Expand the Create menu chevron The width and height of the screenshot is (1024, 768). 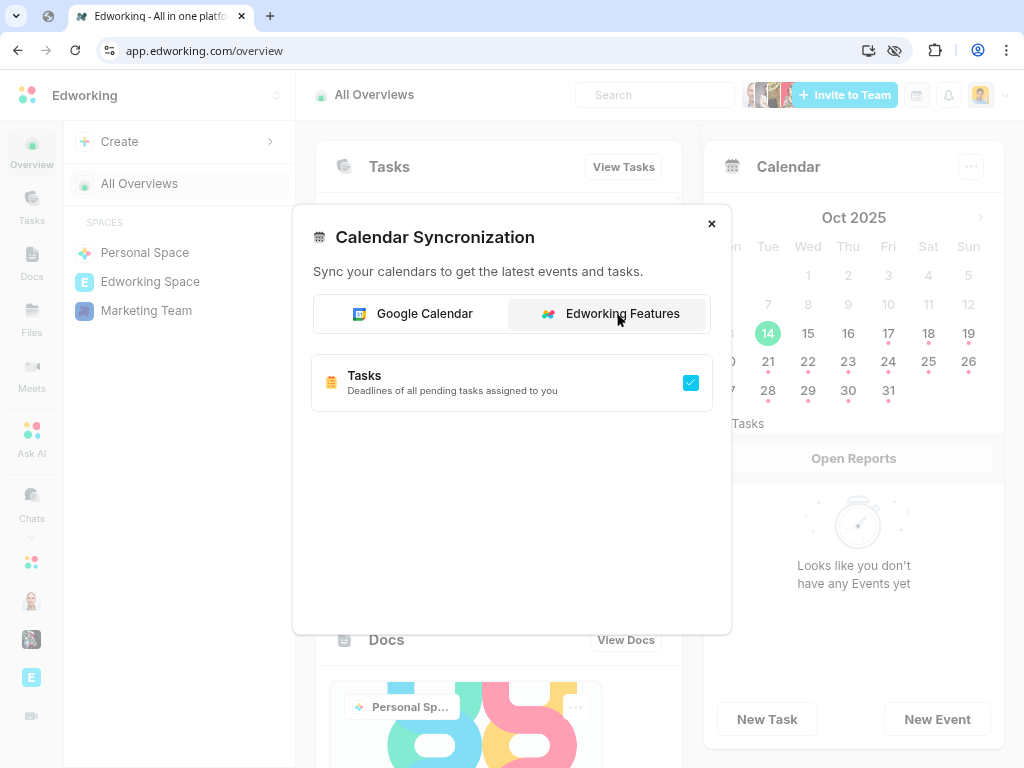270,142
